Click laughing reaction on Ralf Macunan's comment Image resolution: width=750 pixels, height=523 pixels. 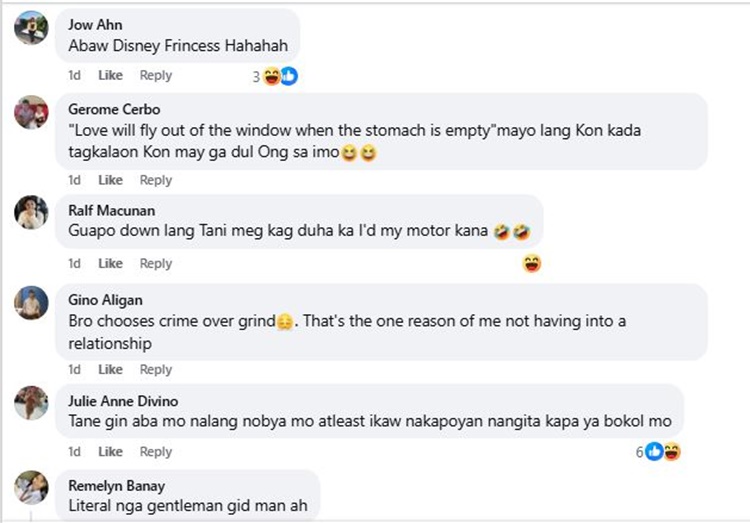click(532, 264)
